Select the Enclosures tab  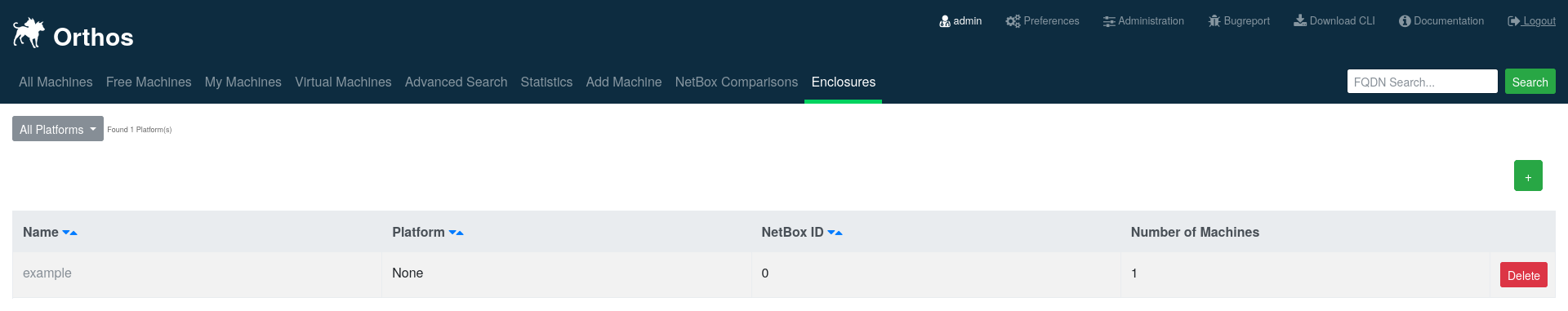point(844,82)
